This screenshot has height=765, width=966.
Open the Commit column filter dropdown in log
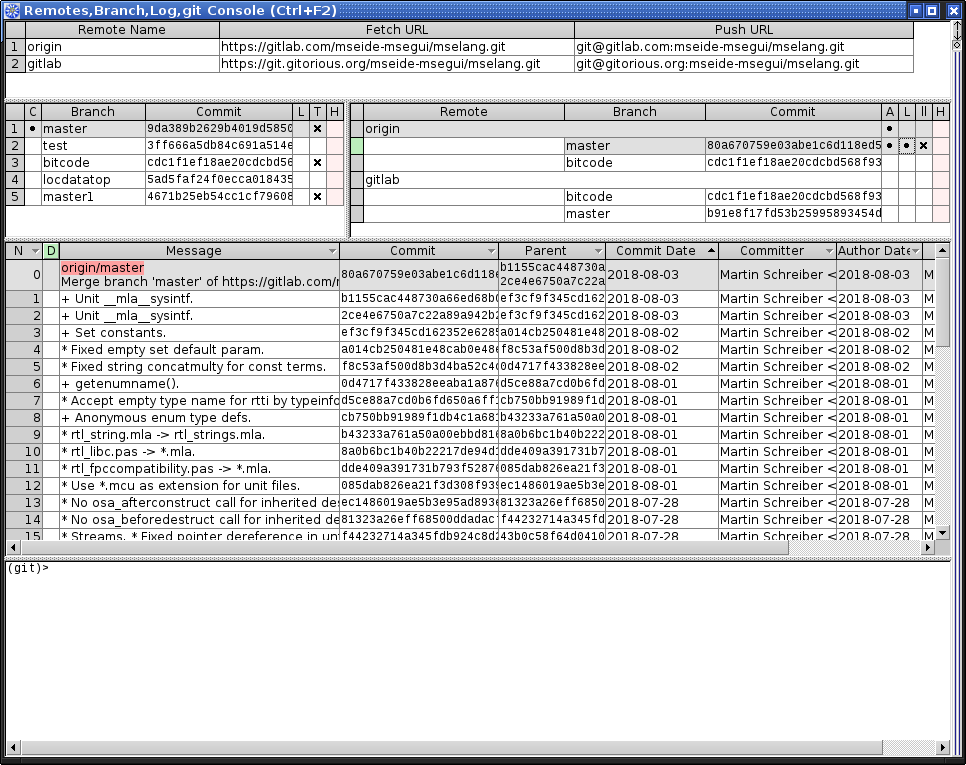(490, 251)
